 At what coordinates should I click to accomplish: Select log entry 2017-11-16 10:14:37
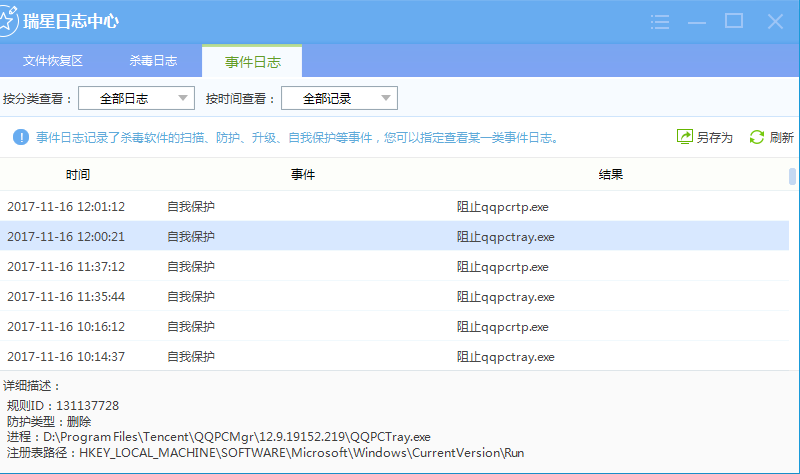(394, 356)
